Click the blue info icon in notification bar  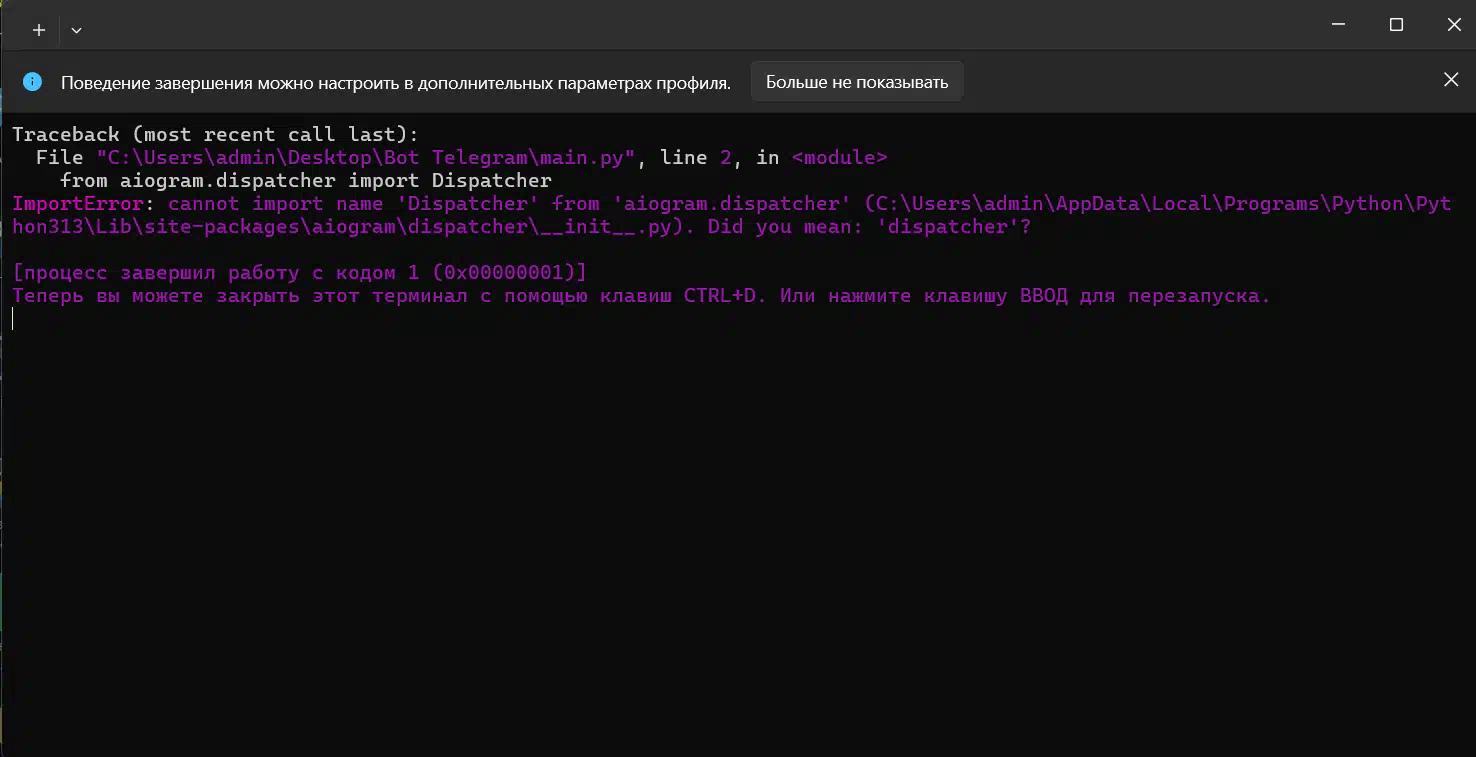coord(32,82)
